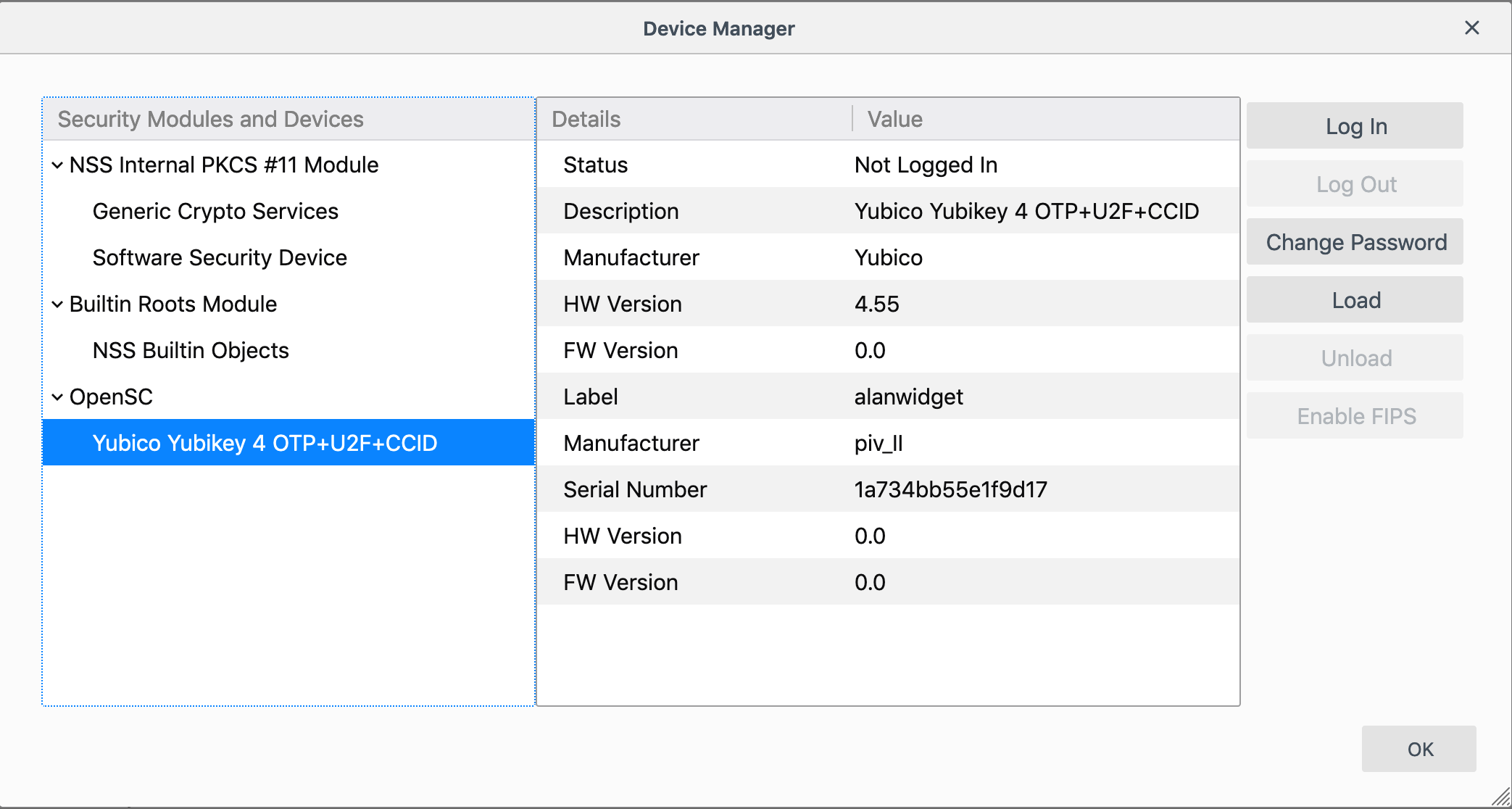Collapse the Builtin Roots Module node
Screen dimensions: 1512x809
57,304
